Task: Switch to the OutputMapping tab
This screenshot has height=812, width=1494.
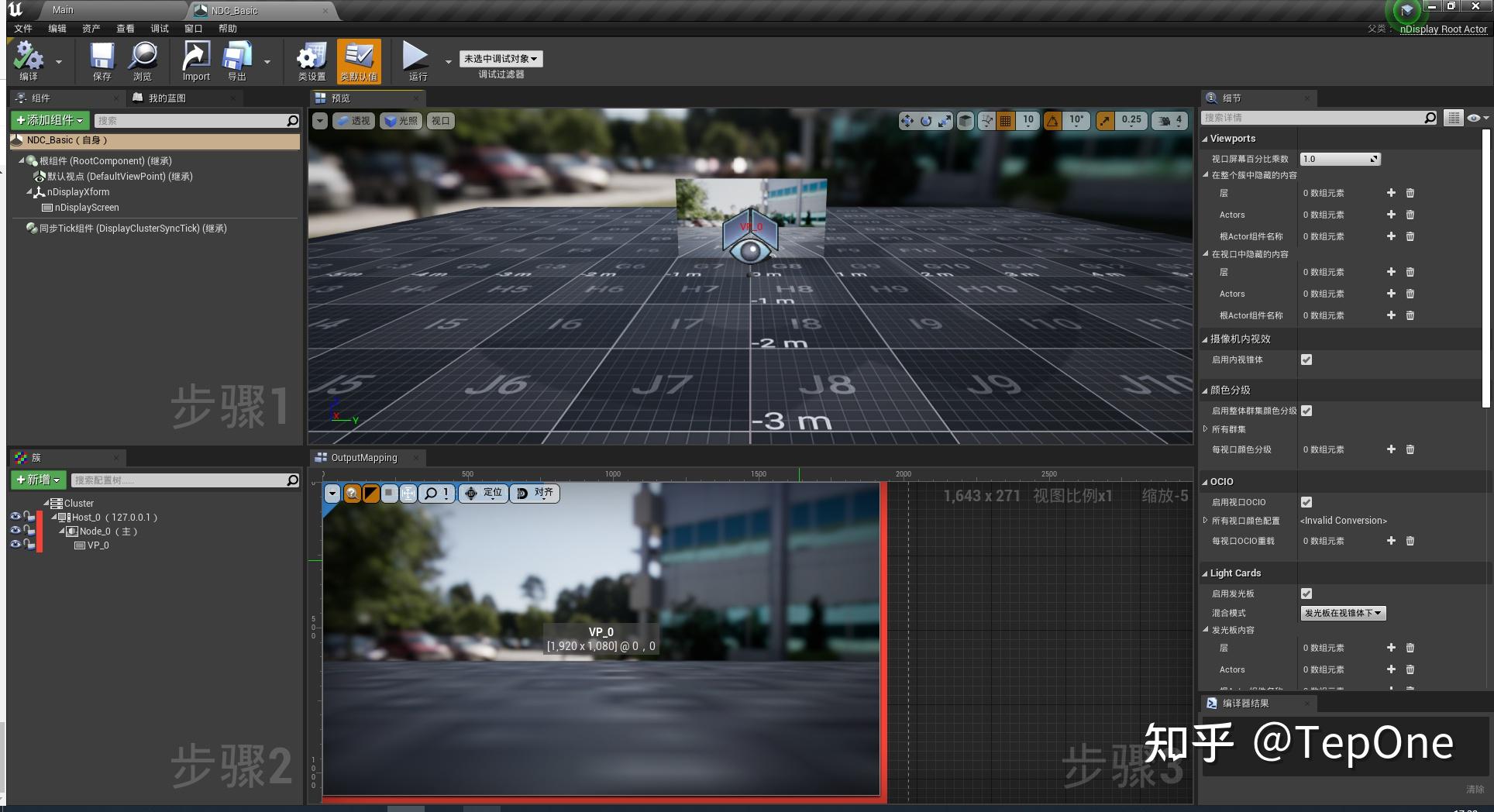Action: (x=363, y=457)
